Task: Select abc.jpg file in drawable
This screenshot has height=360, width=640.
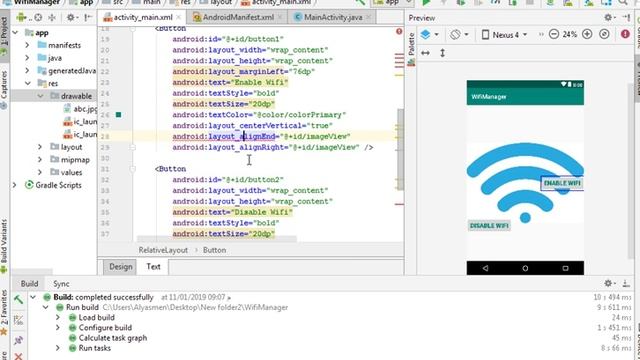Action: pyautogui.click(x=80, y=109)
